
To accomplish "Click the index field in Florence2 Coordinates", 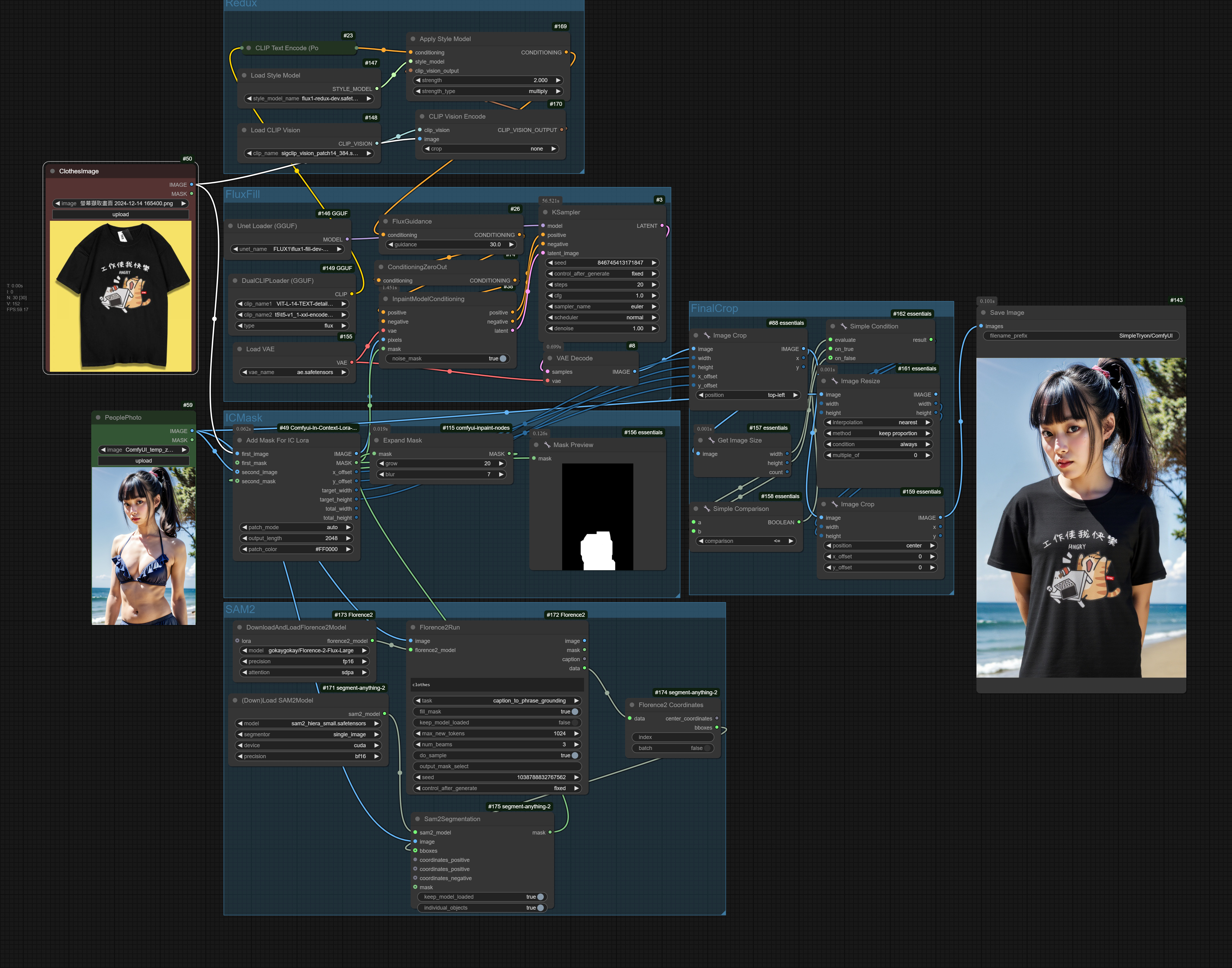I will tap(673, 737).
